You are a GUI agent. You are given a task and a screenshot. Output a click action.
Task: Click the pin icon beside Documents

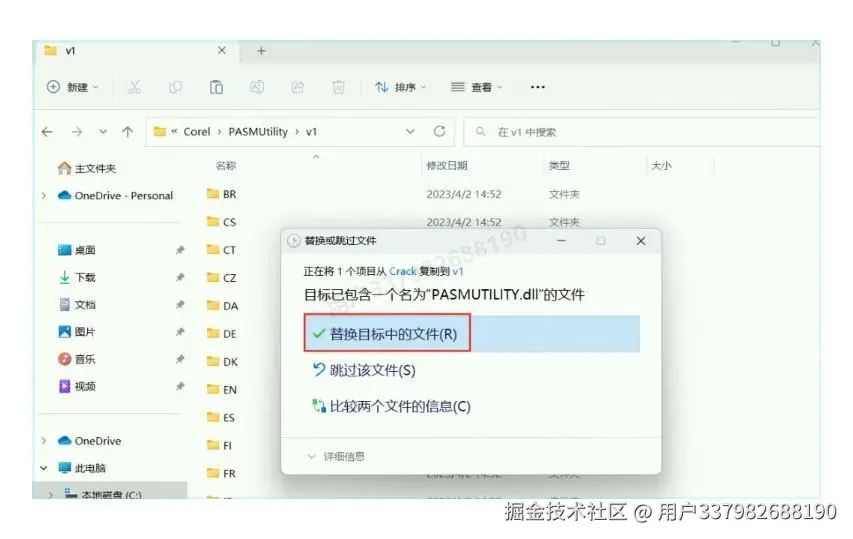click(x=180, y=305)
